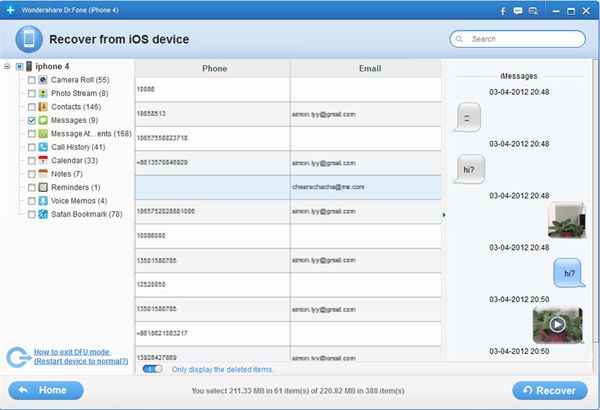Select the row with cheerschacha email
Viewport: 600px width, 410px height.
(288, 187)
